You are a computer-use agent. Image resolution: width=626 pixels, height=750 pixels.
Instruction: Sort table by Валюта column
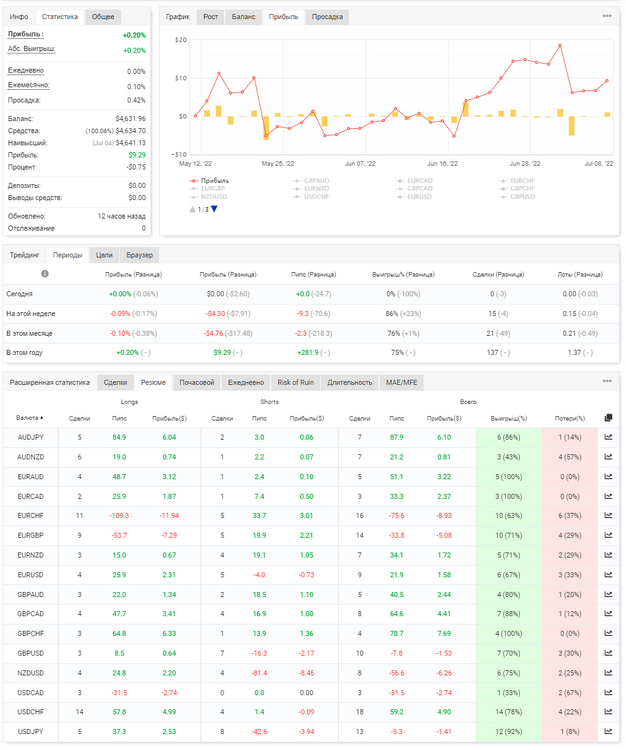pos(30,418)
